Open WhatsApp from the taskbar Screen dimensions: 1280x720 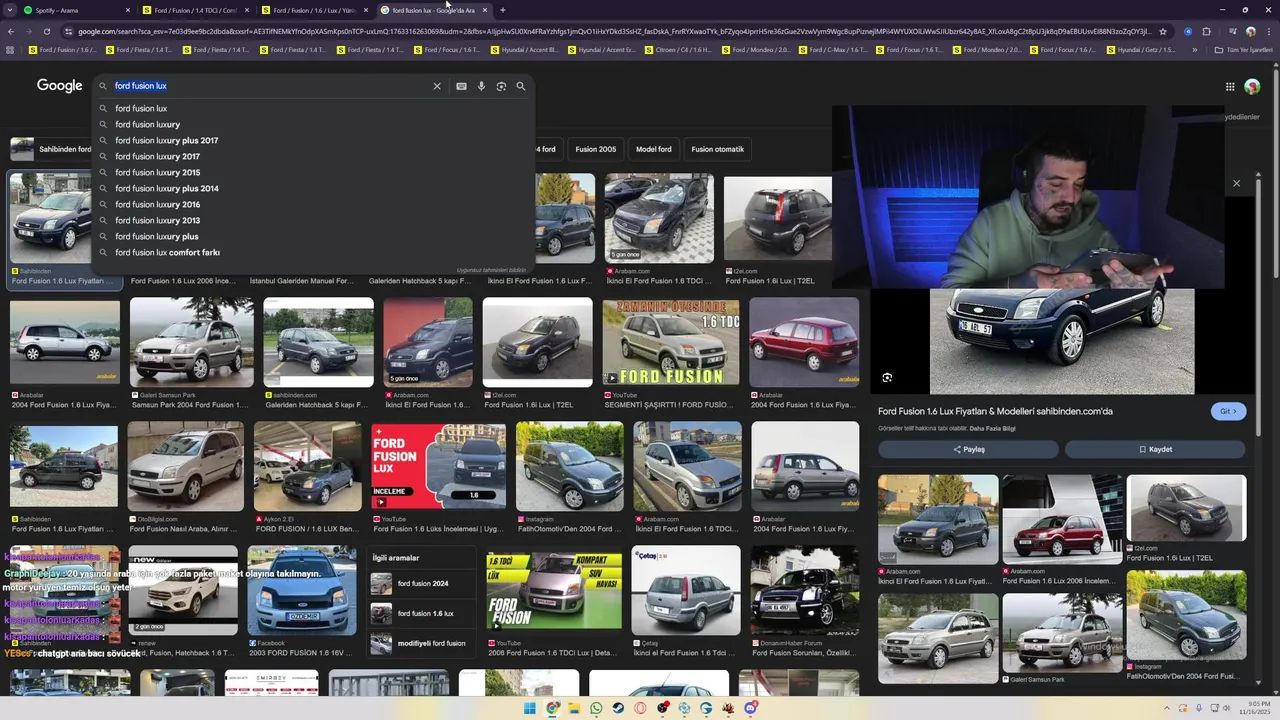point(596,708)
